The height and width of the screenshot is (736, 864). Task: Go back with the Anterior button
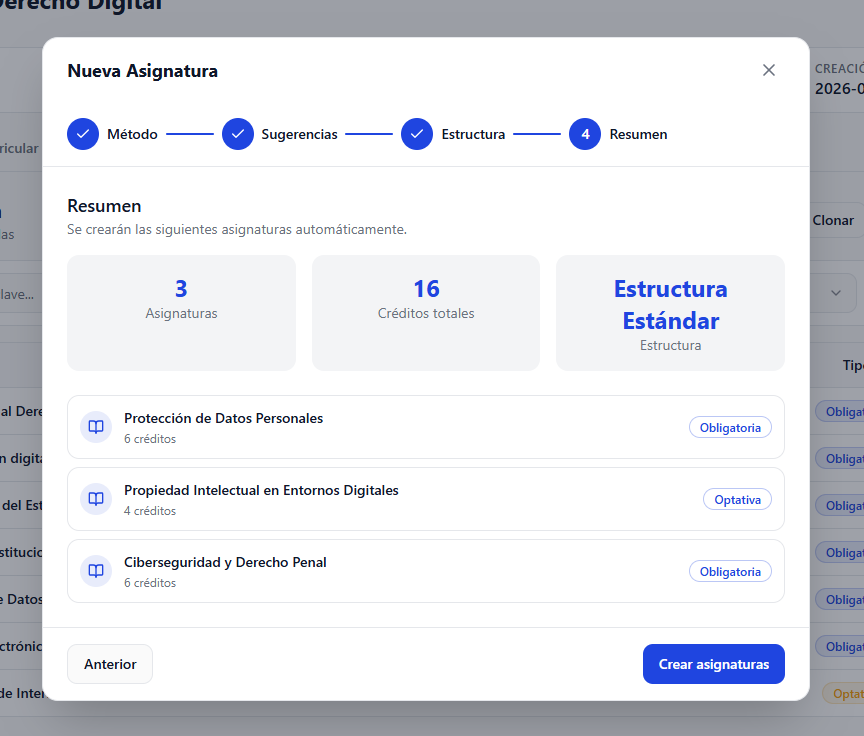coord(110,664)
